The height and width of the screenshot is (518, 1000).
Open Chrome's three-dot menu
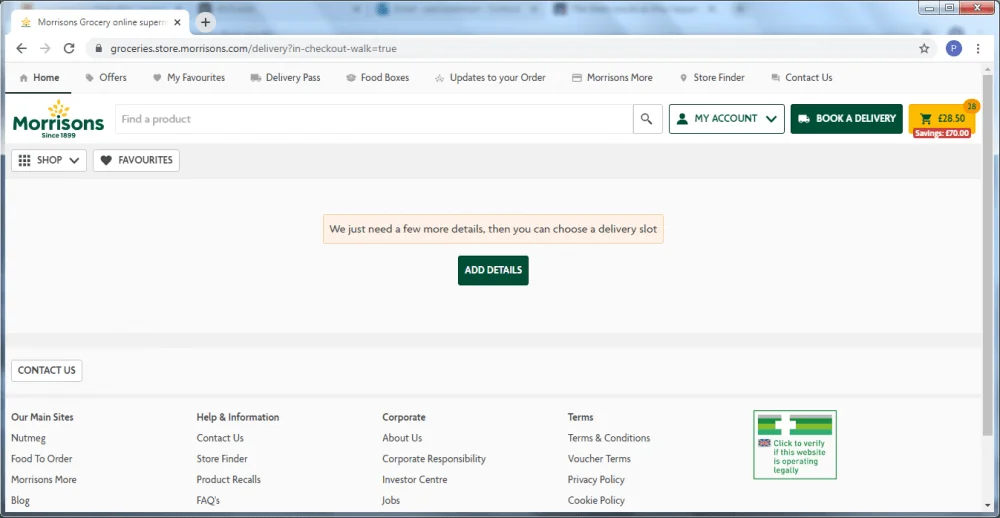tap(978, 48)
